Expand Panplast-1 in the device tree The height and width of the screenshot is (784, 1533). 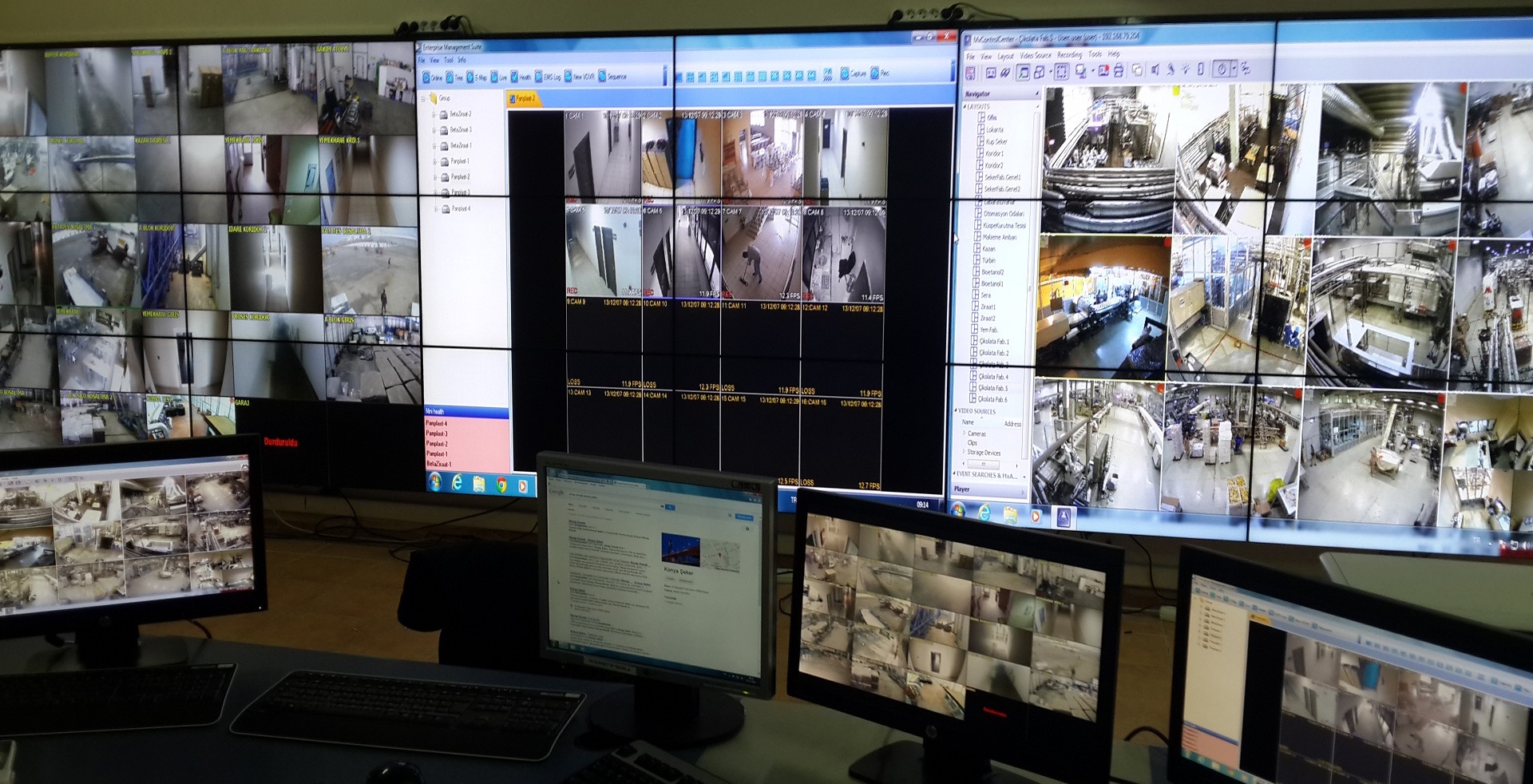coord(434,161)
